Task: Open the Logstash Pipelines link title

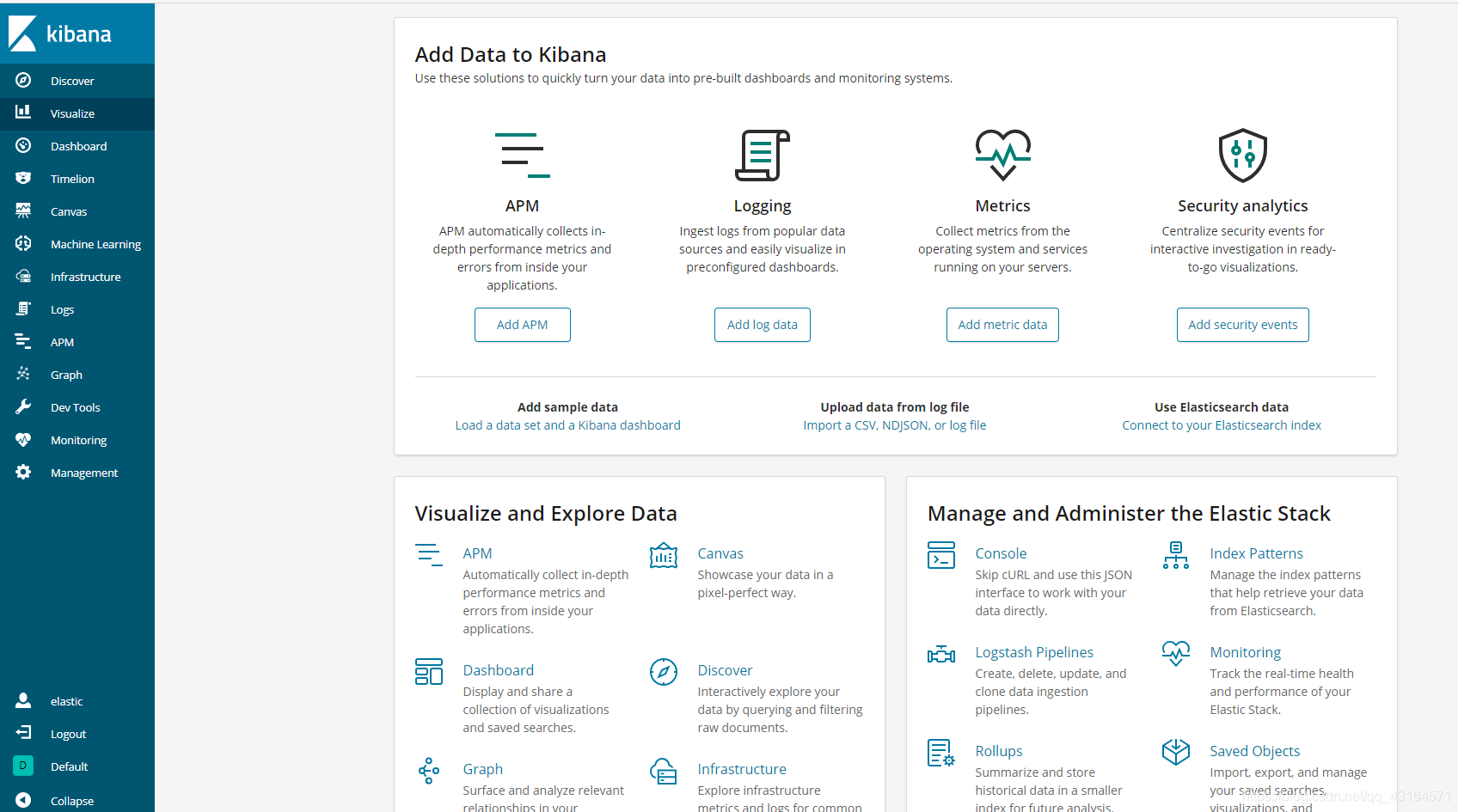Action: 1034,652
